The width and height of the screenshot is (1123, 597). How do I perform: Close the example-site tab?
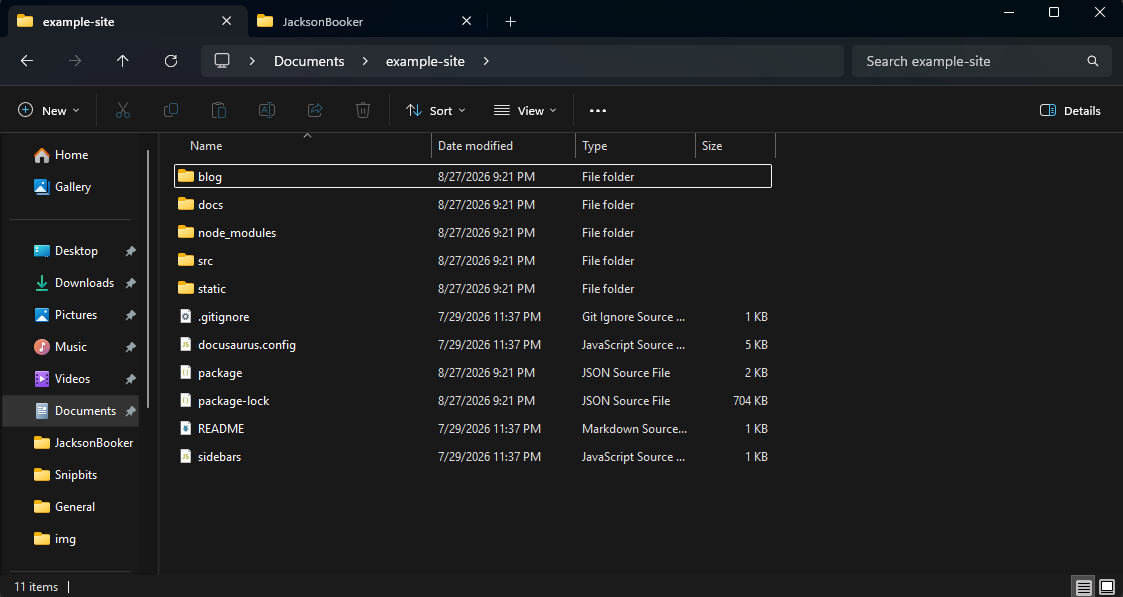pos(226,21)
